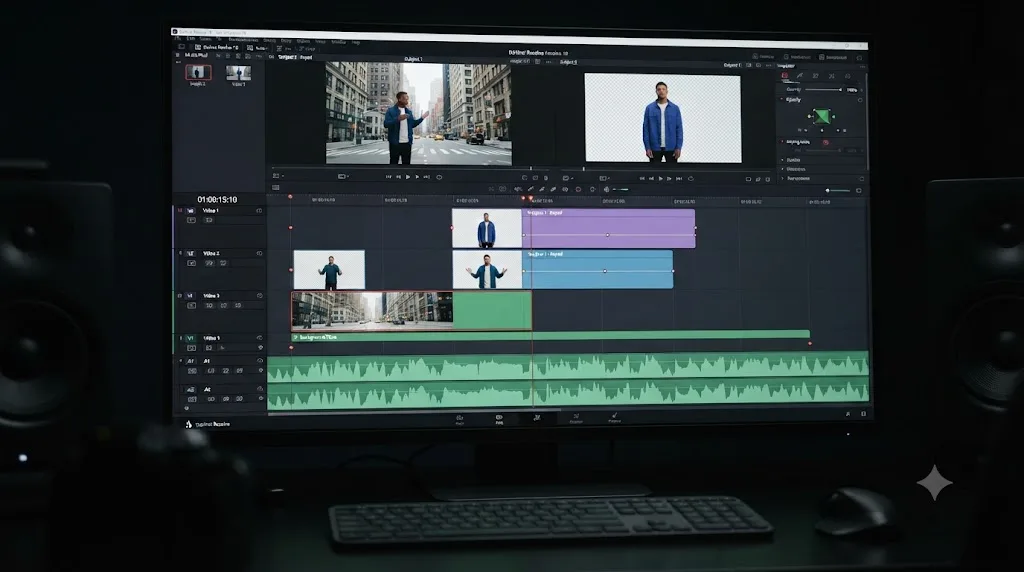Click the grid-view icon in the top toolbar
This screenshot has height=572, width=1024.
pos(279,48)
